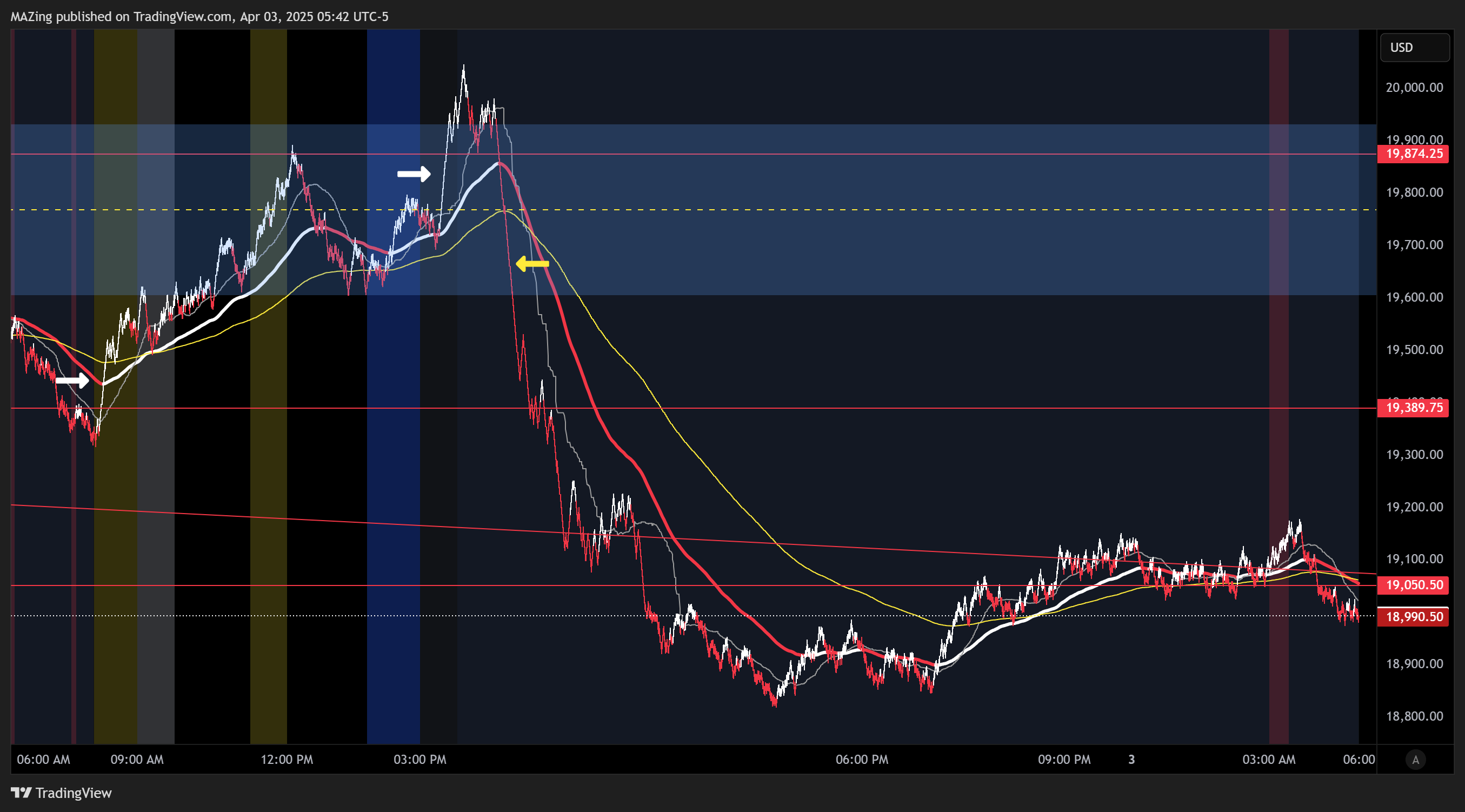Click the 12:00 PM time axis label
The height and width of the screenshot is (812, 1465).
tap(287, 760)
